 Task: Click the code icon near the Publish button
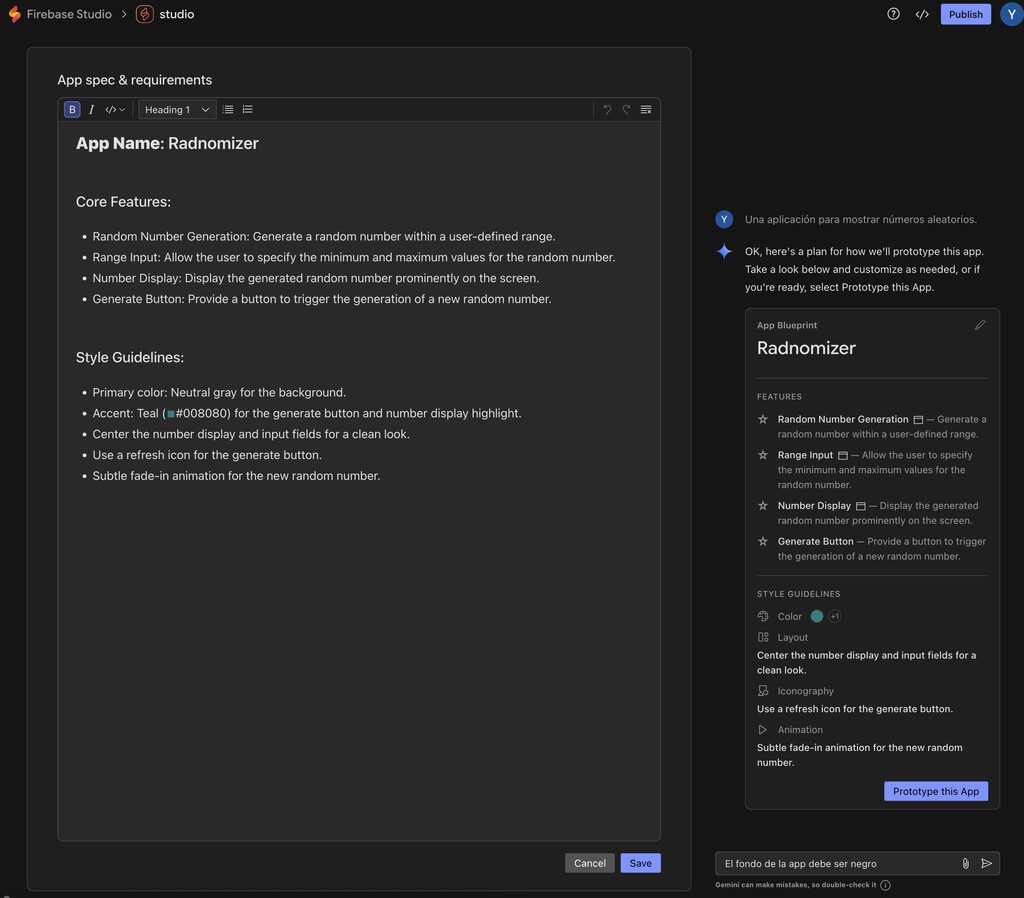pos(922,13)
